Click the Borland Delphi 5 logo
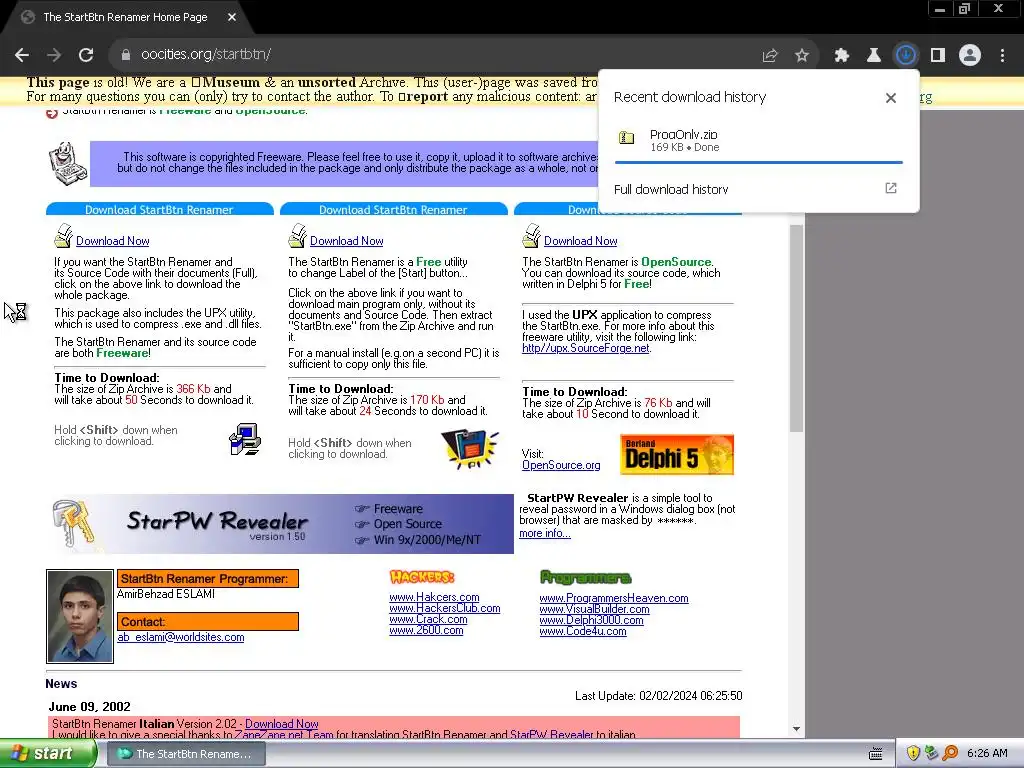This screenshot has width=1024, height=768. tap(677, 455)
